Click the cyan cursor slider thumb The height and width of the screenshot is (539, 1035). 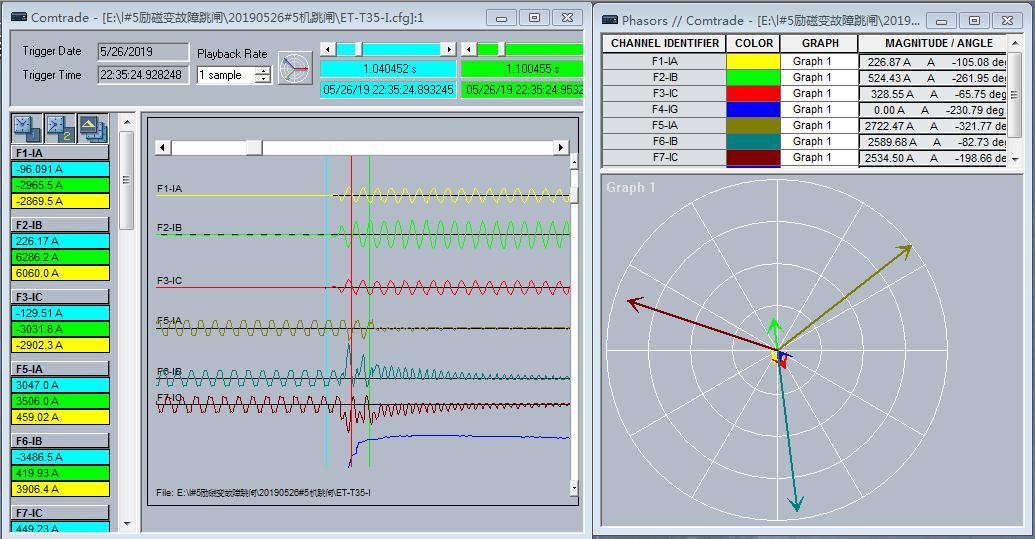[359, 49]
